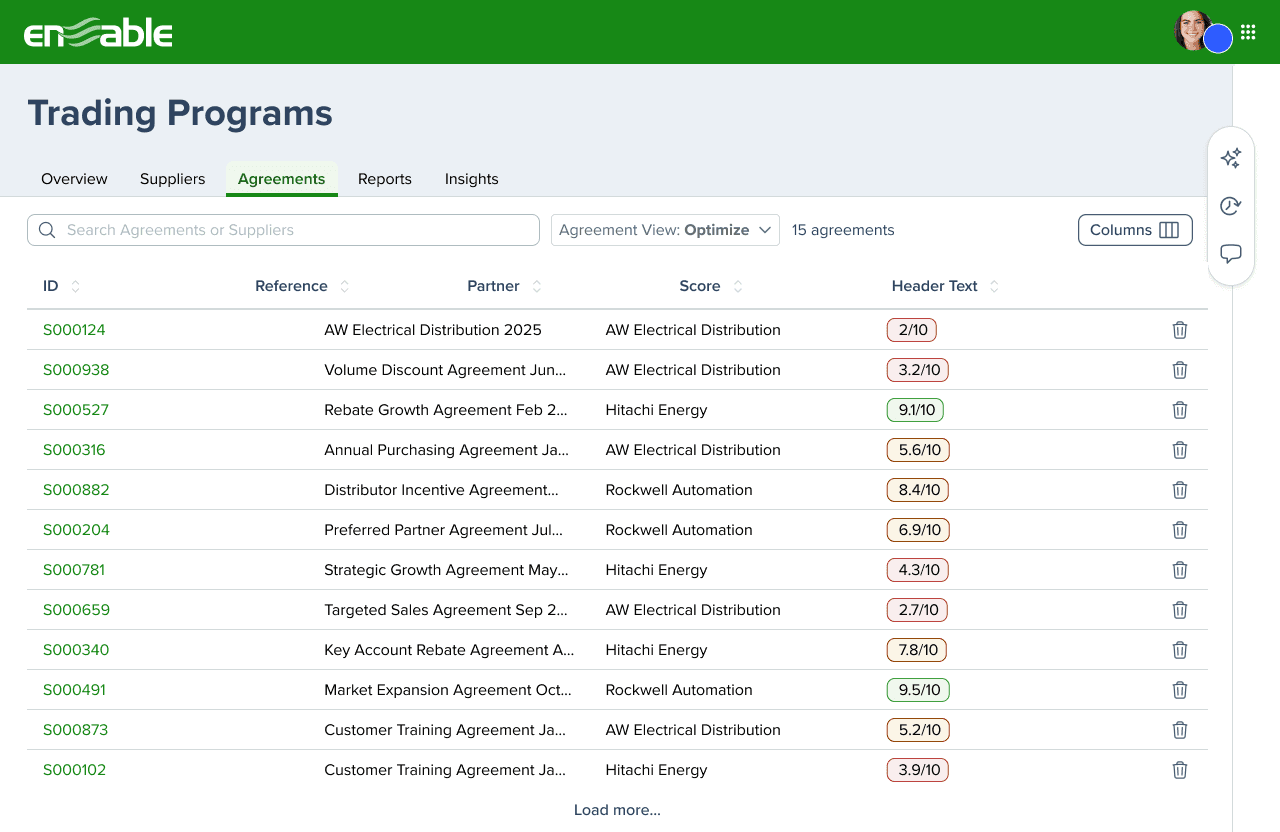
Task: Delete agreement S000491
Action: pos(1180,690)
